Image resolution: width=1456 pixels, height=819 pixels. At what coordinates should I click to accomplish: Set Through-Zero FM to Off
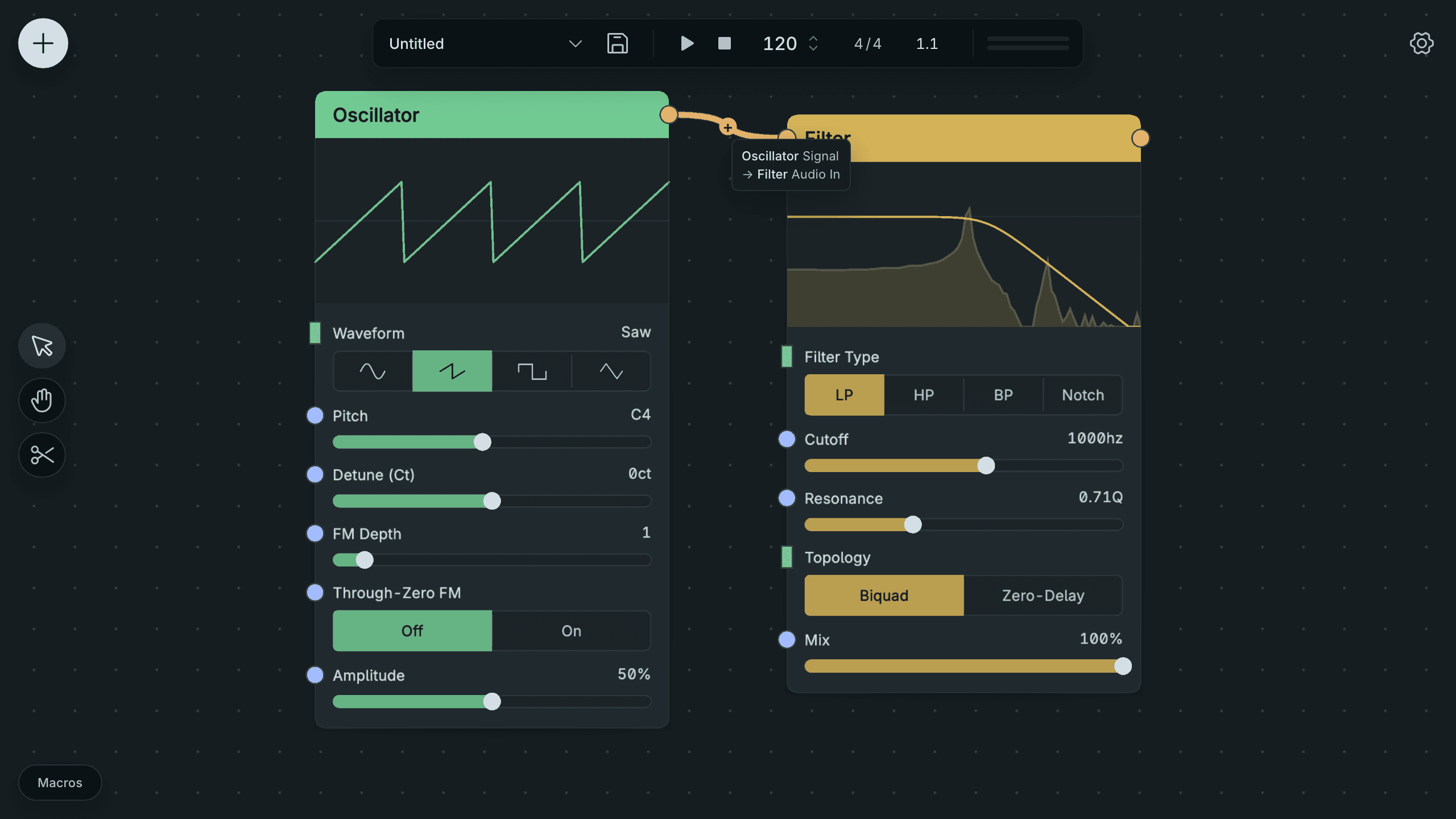(412, 631)
